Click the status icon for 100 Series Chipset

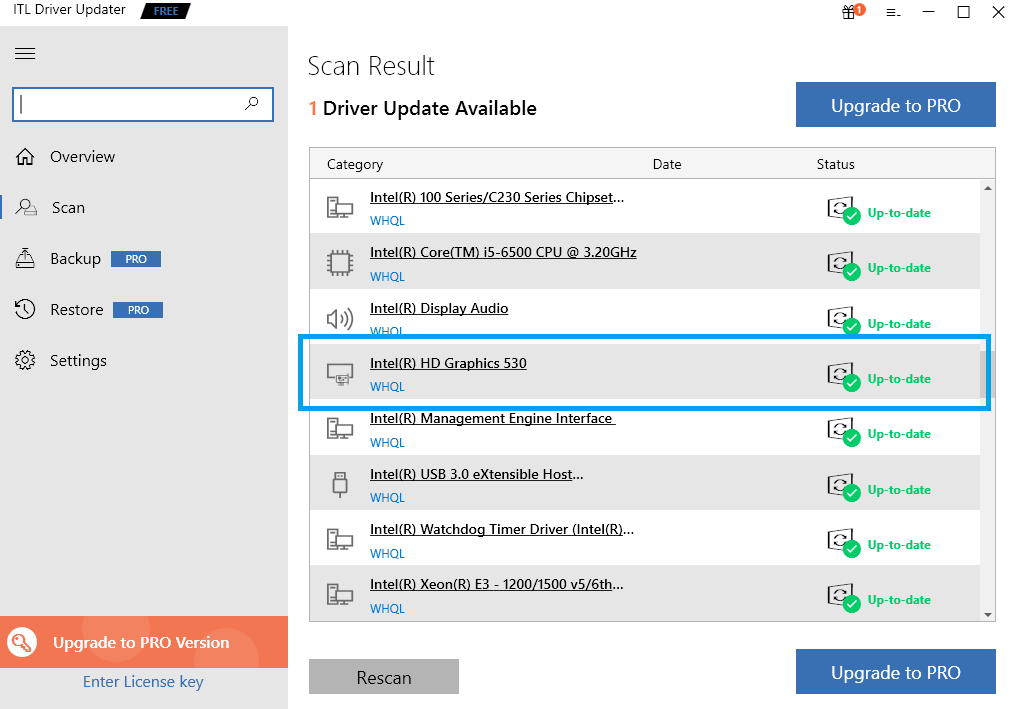coord(844,210)
